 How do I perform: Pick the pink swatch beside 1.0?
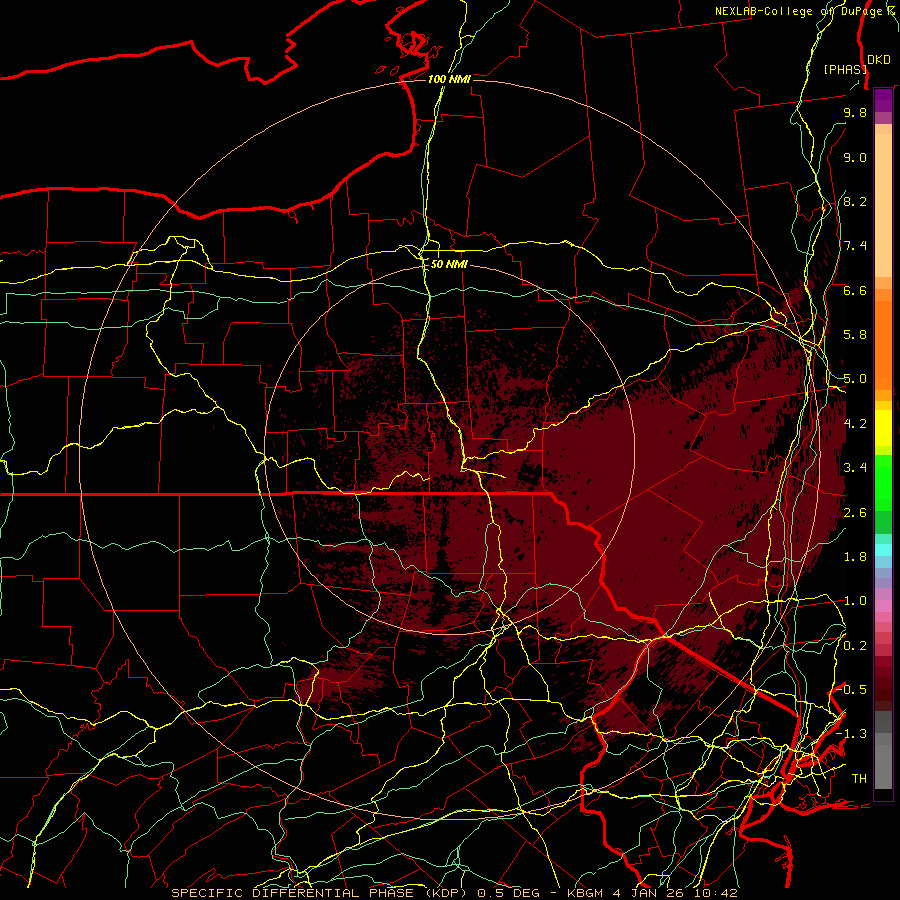point(883,606)
